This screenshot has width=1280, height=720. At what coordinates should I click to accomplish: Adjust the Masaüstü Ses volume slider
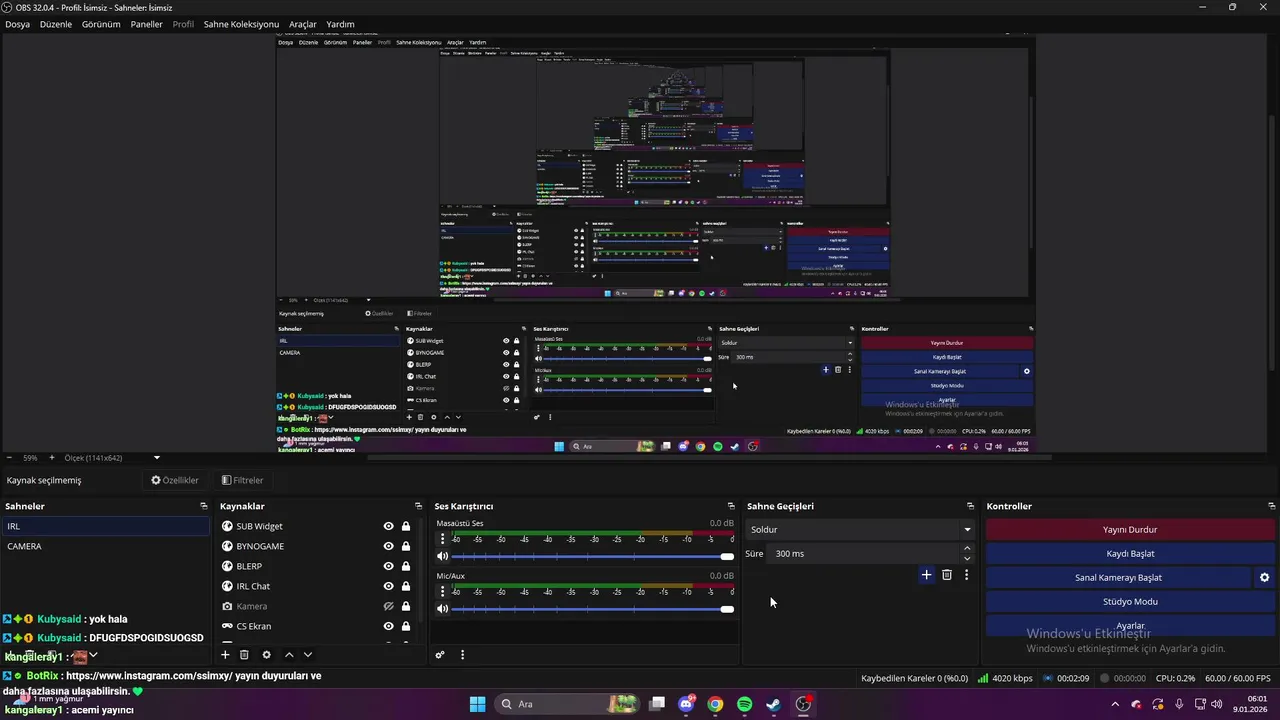point(593,556)
